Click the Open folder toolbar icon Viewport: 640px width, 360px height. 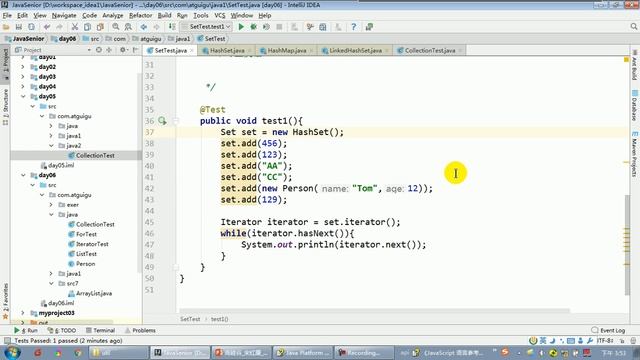click(6, 27)
